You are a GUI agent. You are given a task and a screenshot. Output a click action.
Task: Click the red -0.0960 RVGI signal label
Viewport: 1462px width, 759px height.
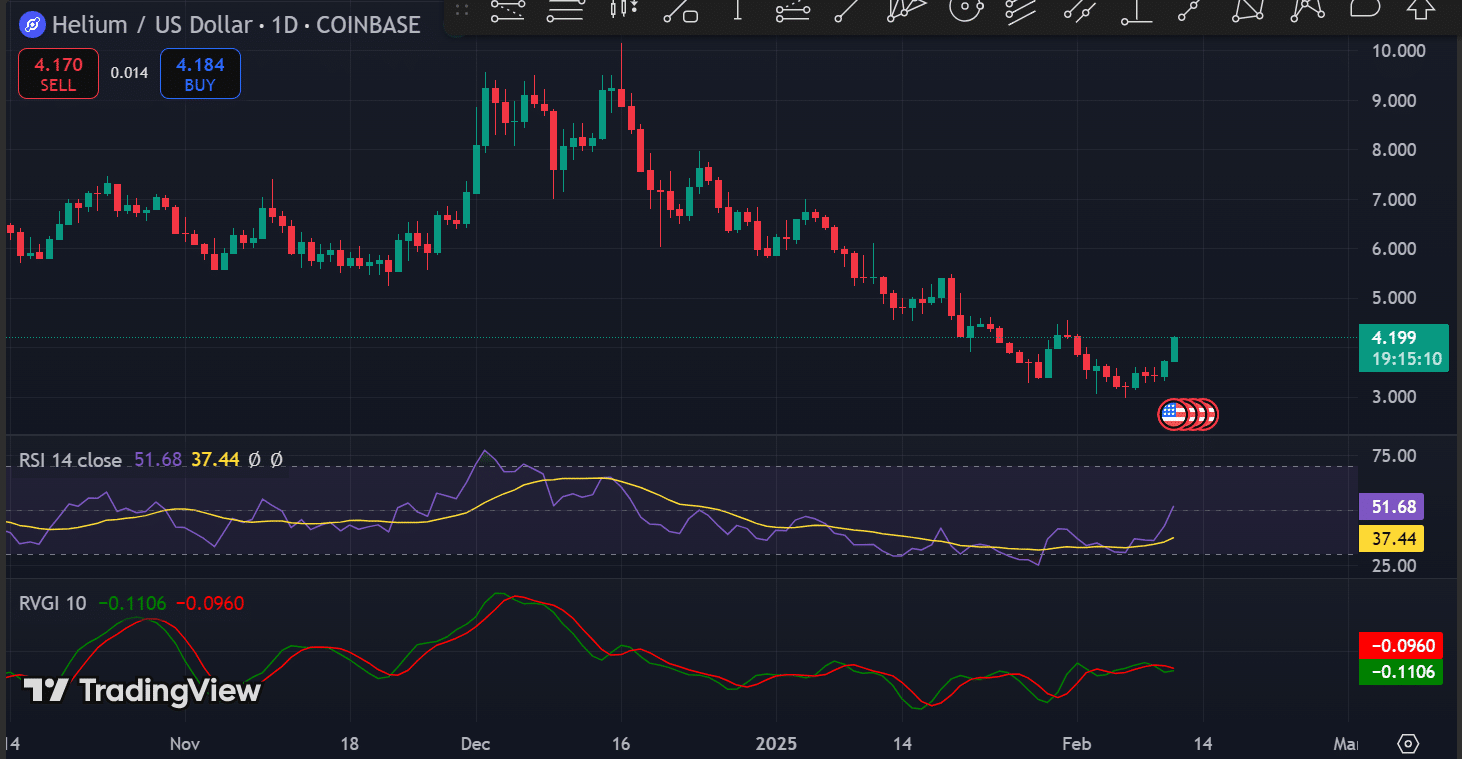click(x=1400, y=646)
